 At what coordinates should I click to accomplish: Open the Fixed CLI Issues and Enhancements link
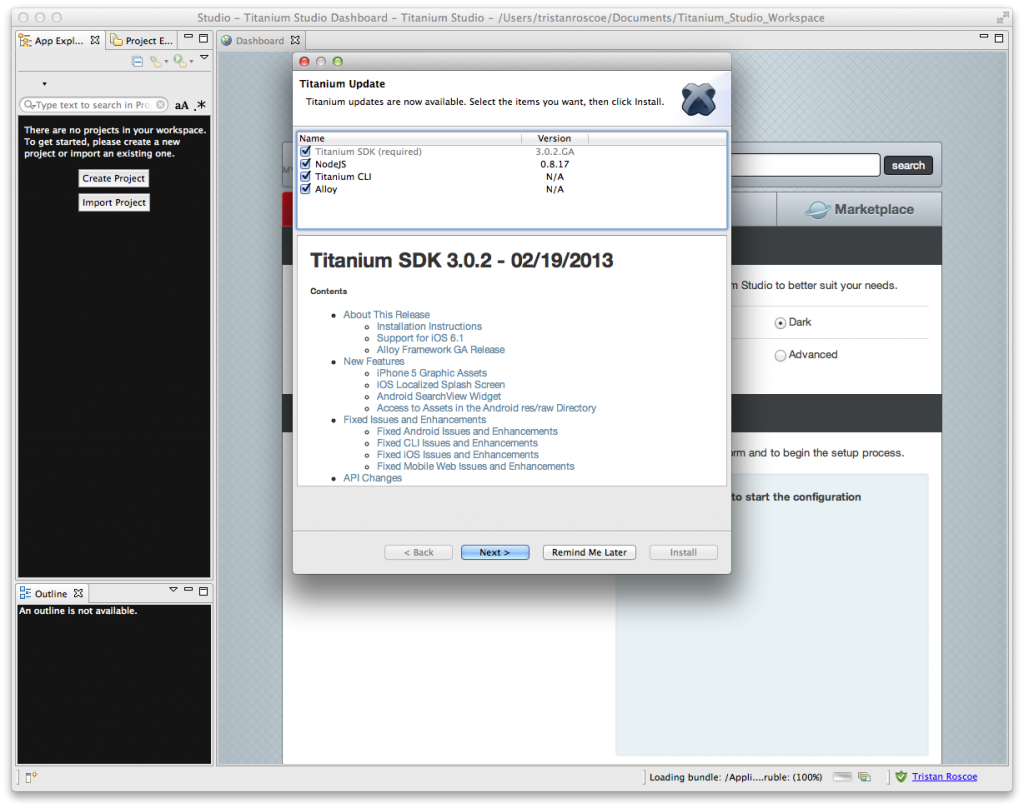pyautogui.click(x=457, y=443)
